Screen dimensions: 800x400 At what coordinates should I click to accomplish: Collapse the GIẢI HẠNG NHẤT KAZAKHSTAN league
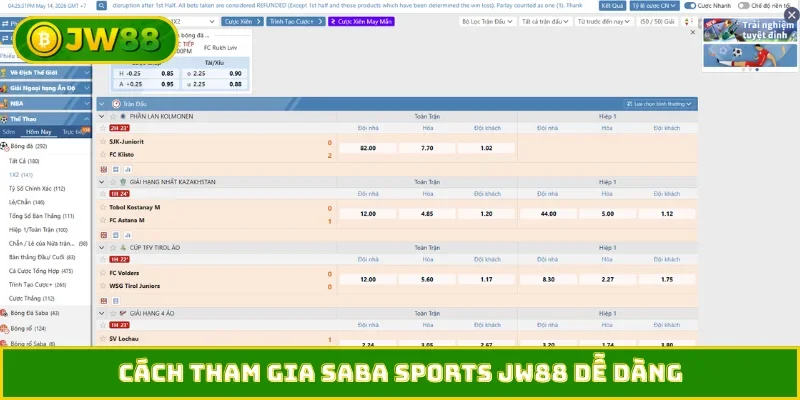102,182
